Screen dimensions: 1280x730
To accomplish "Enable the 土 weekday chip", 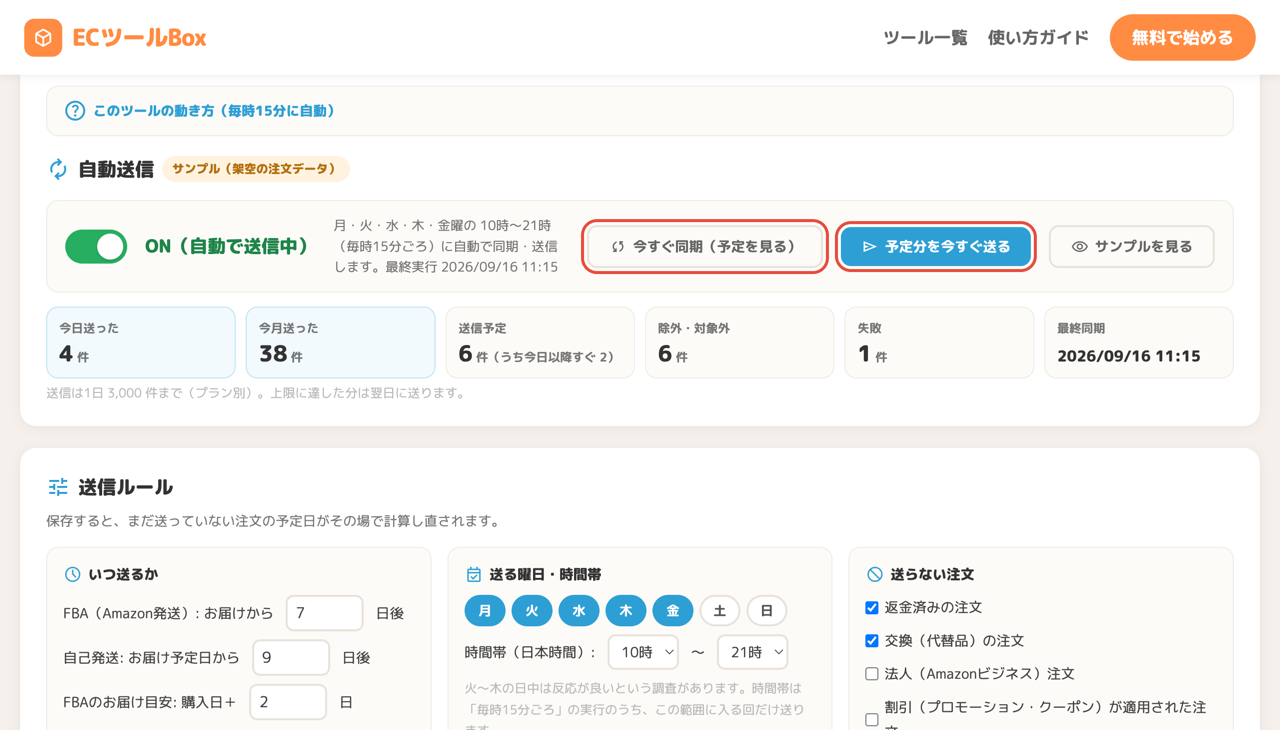I will [720, 610].
